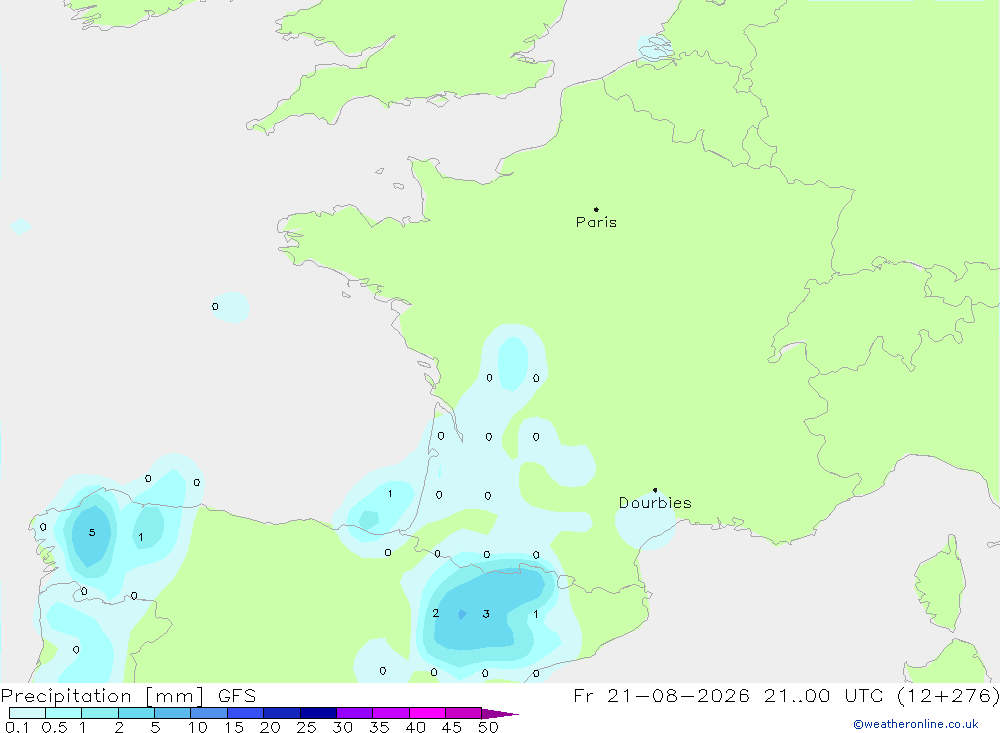The width and height of the screenshot is (1000, 733).
Task: Pick the 1–2 legend color swatch
Action: (x=100, y=713)
